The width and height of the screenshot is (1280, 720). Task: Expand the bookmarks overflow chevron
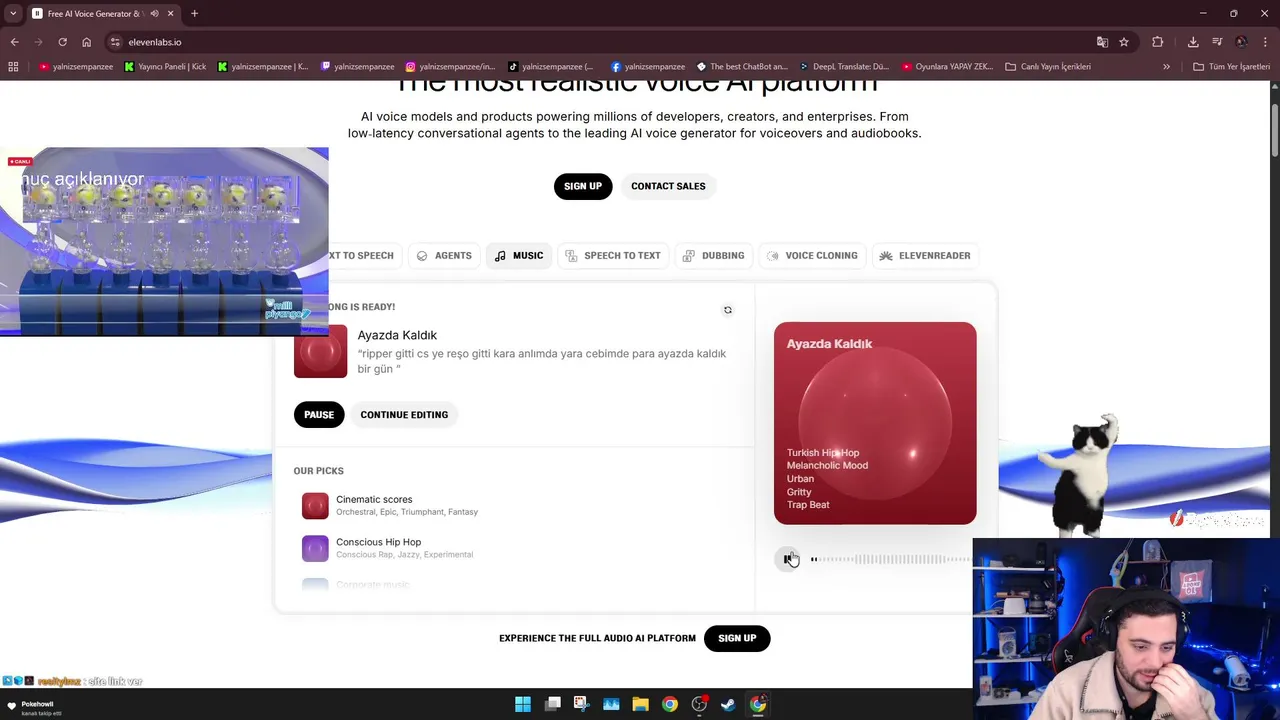1166,67
